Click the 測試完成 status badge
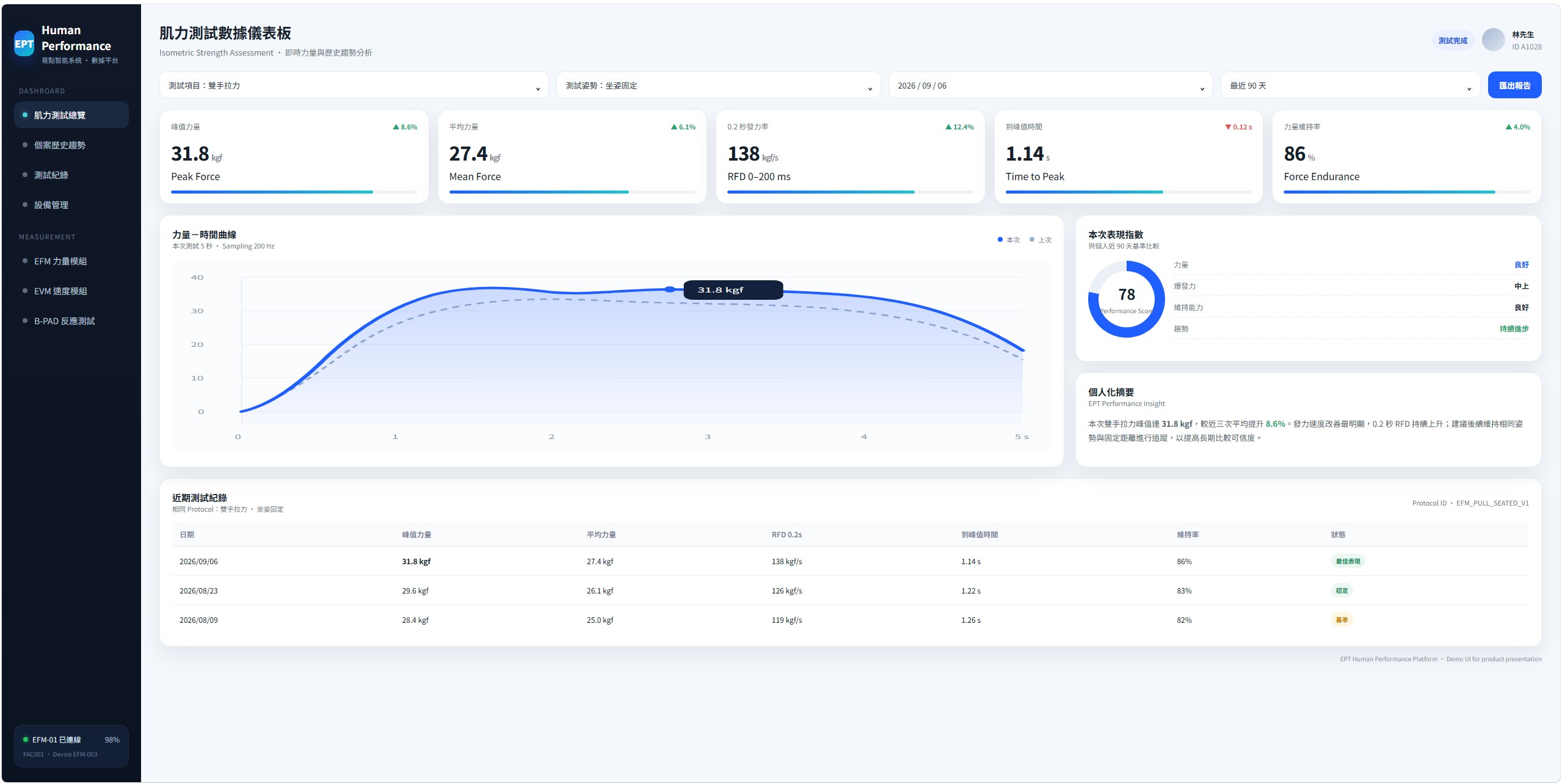This screenshot has height=784, width=1562. tap(1452, 40)
